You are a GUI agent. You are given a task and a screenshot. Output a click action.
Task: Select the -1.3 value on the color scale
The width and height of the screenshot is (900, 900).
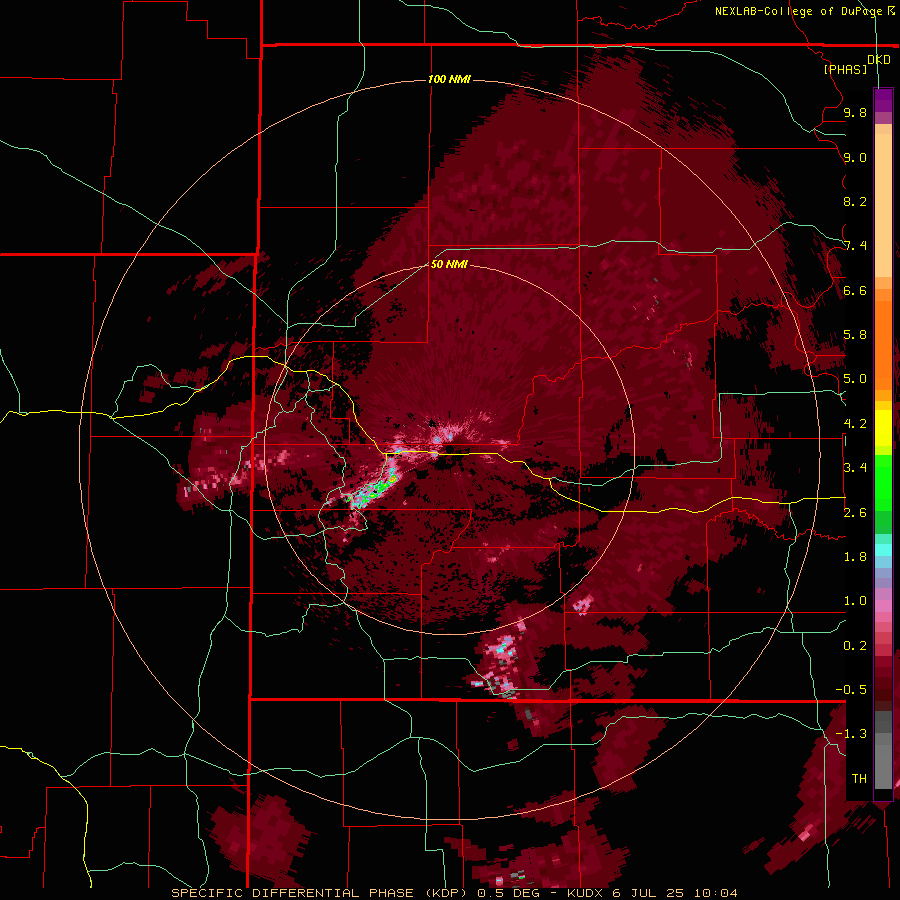coord(851,734)
